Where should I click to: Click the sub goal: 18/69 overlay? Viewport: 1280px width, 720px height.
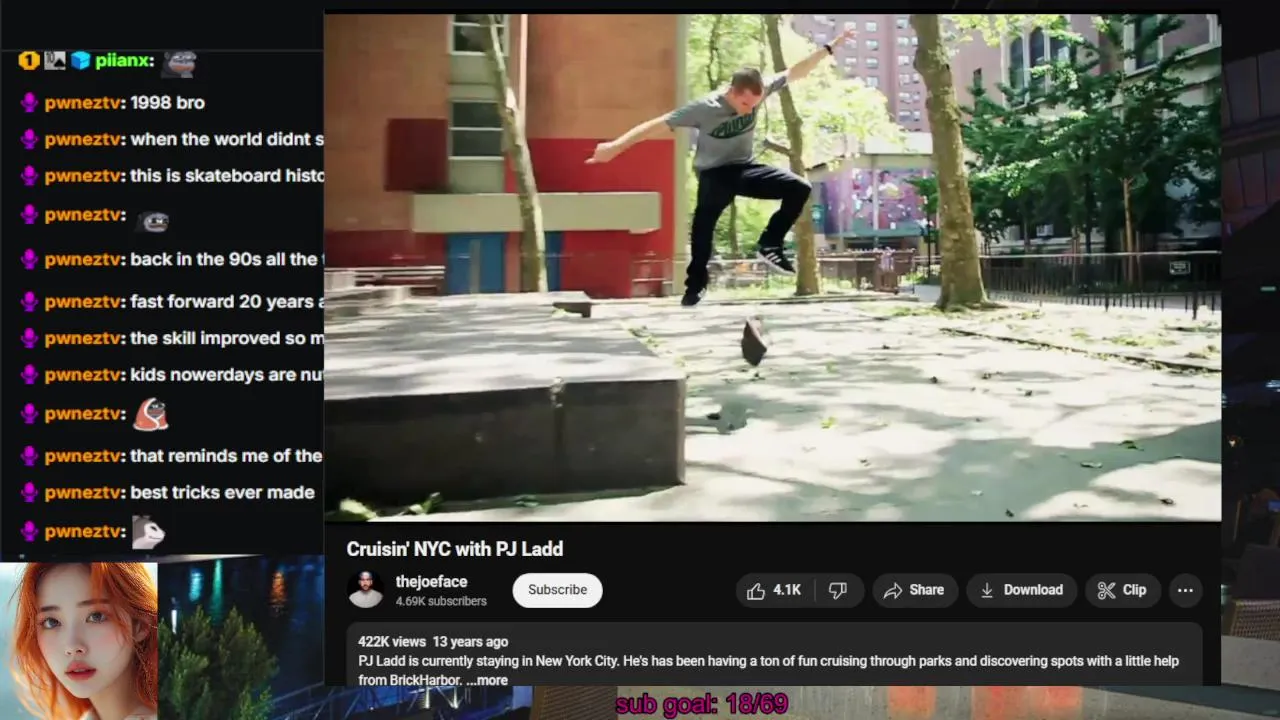(702, 704)
